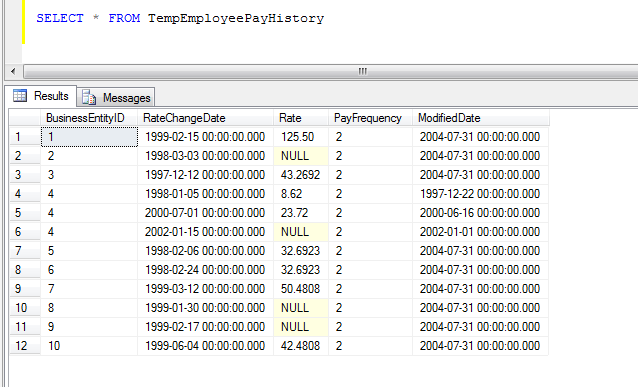
Task: Click the Rate cell showing 23.72
Action: coord(301,213)
